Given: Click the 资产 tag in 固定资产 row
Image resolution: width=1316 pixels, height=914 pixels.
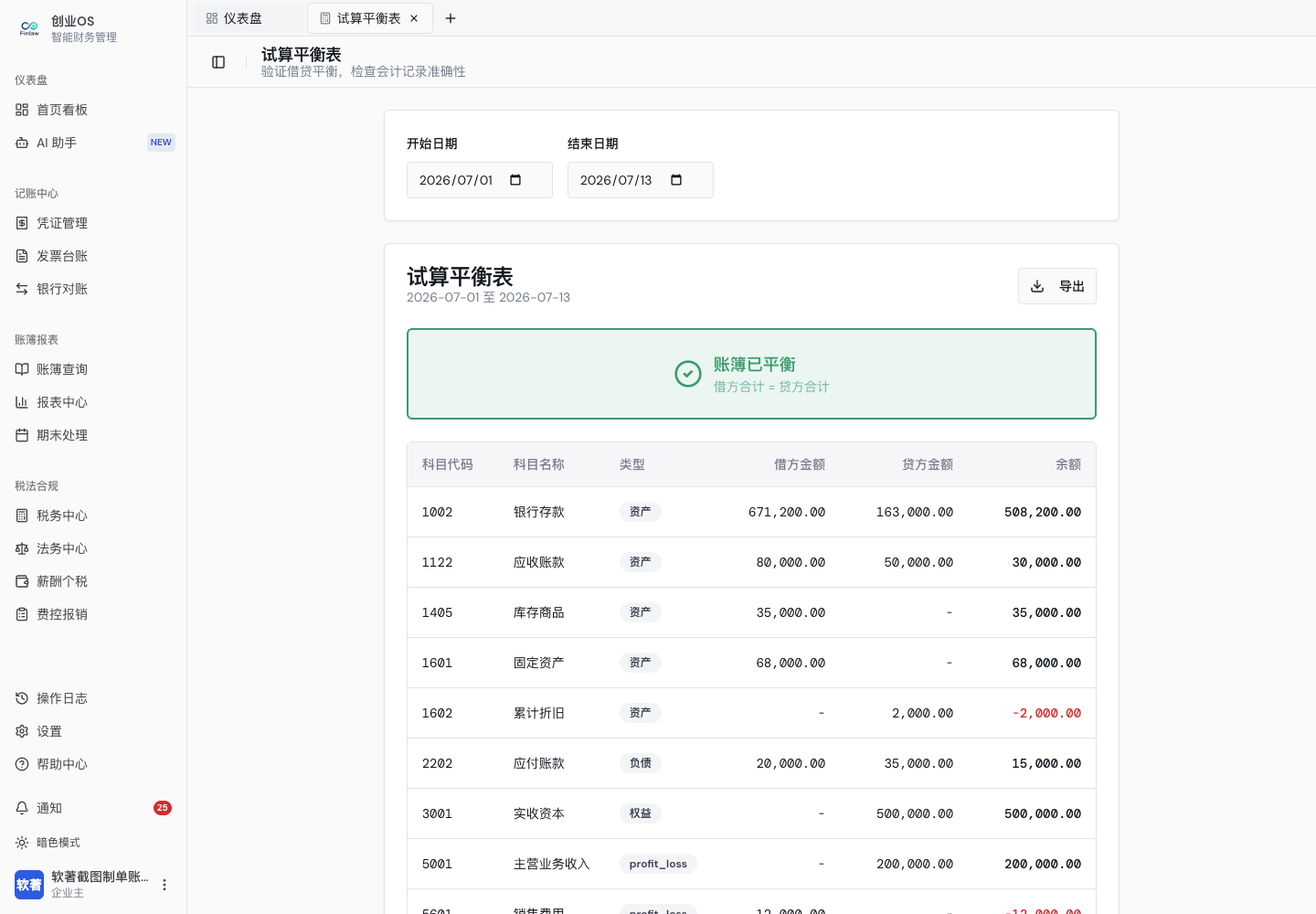Looking at the screenshot, I should pos(641,663).
